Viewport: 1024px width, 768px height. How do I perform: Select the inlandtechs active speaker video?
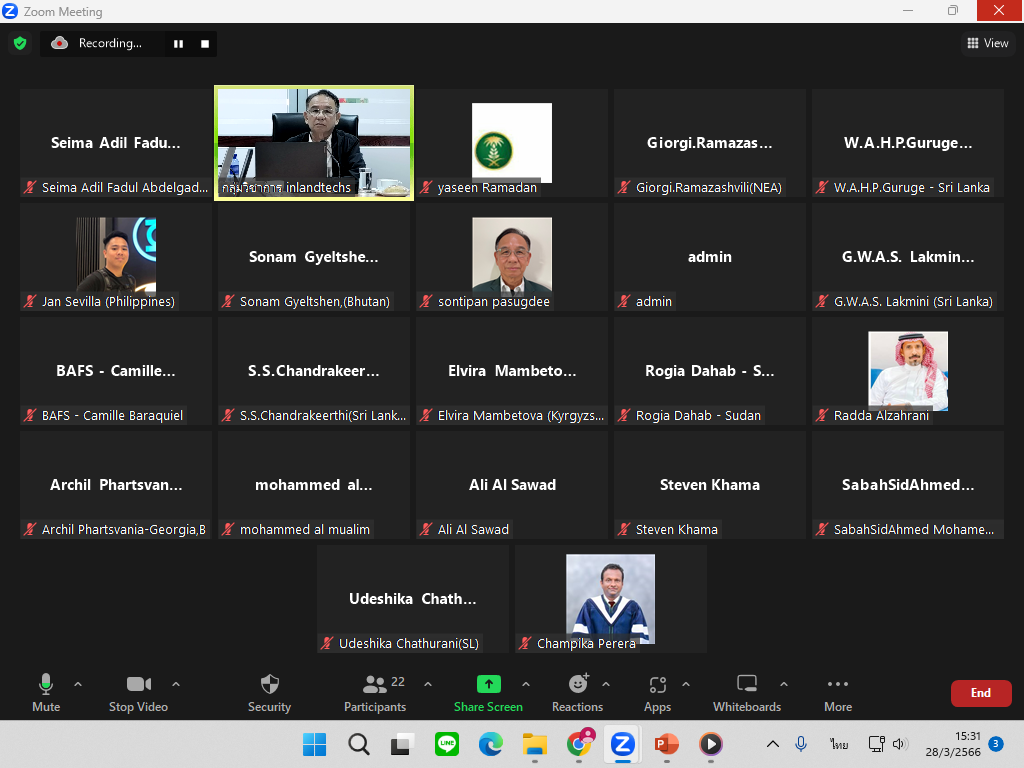tap(314, 143)
